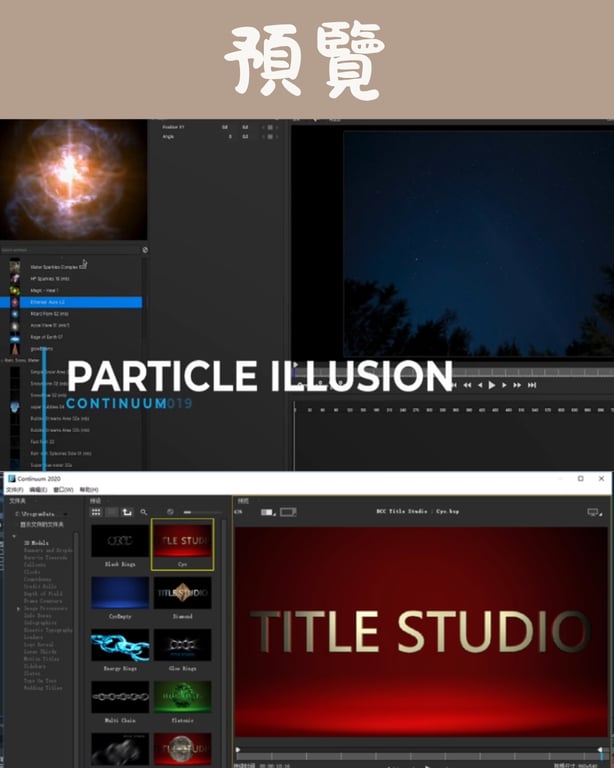Screen dimensions: 614x768
Task: Select the CycEmpty preset thumbnail
Action: tap(120, 593)
